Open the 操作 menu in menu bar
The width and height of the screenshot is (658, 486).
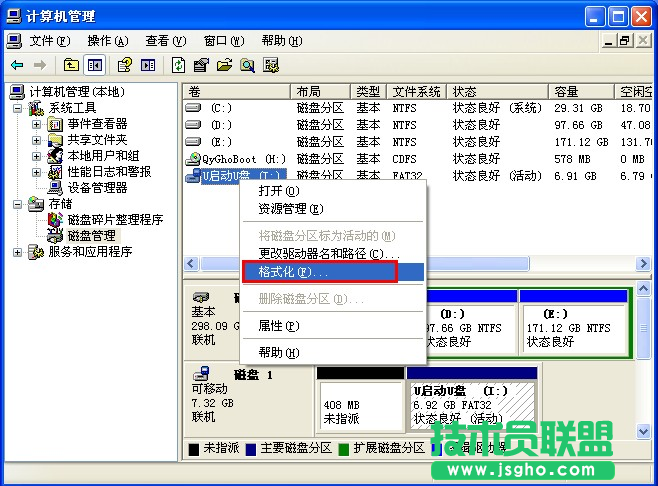107,41
